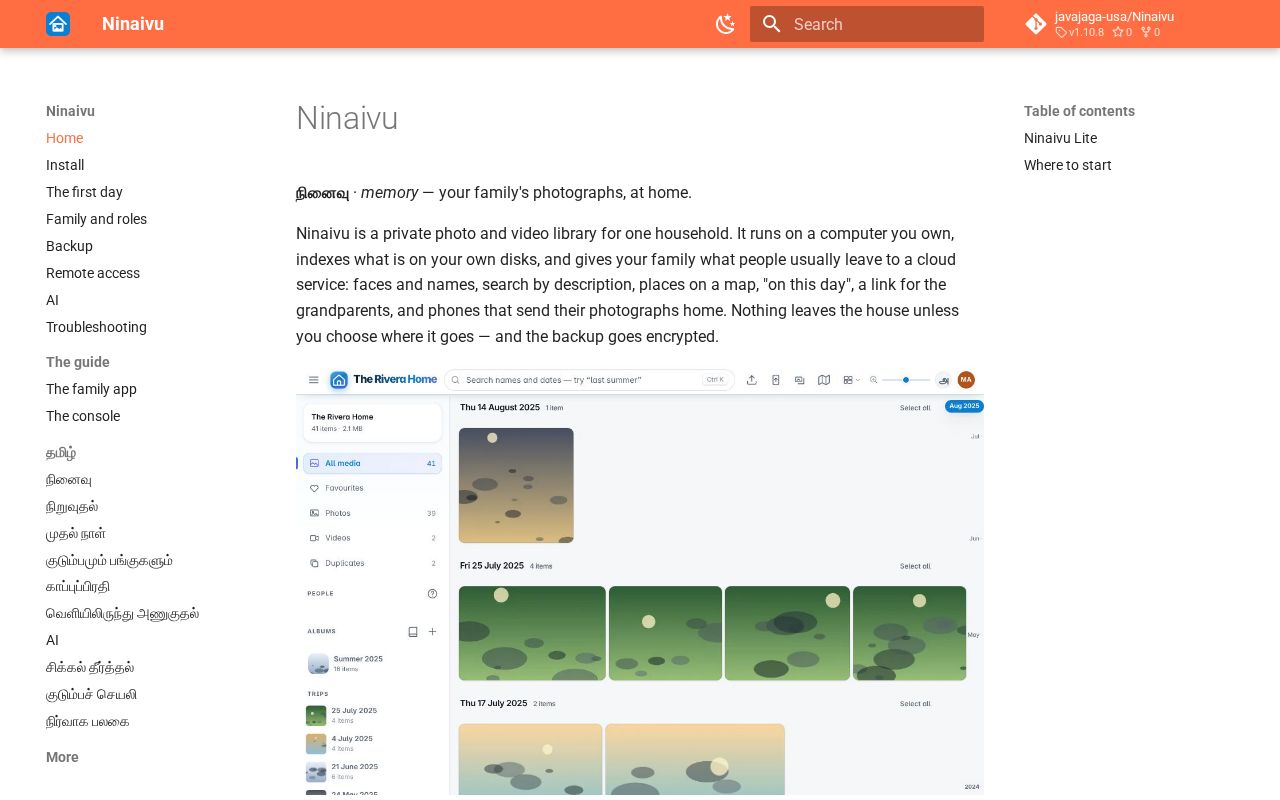Click the blue house logo in the header
The image size is (1280, 800).
pos(58,24)
